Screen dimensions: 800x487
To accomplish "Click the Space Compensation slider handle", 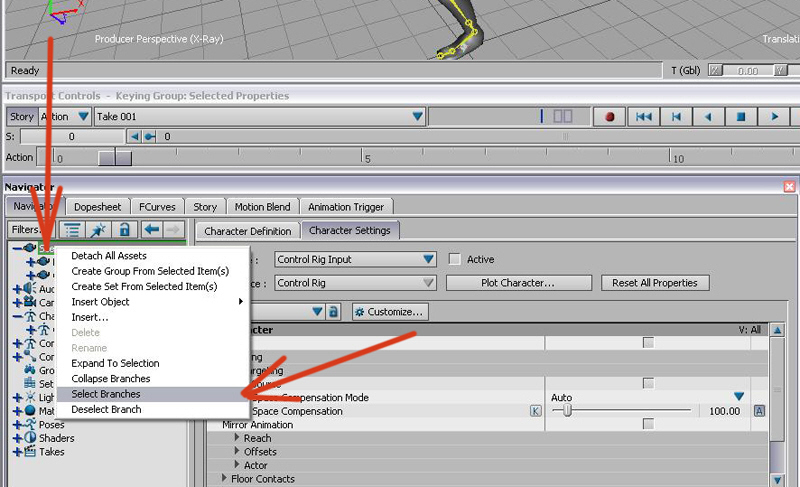I will 567,411.
